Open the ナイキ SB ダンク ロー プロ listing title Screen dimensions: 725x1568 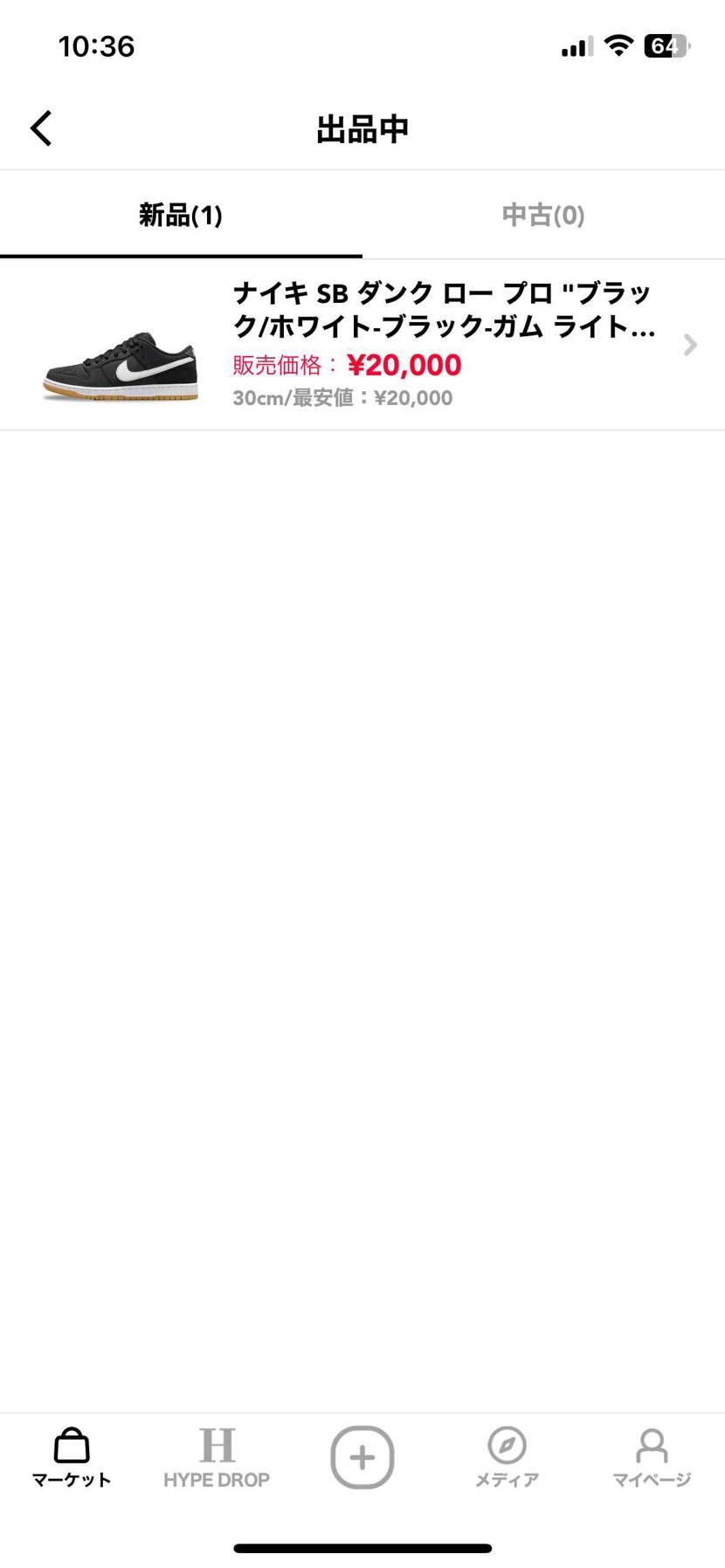tap(444, 309)
